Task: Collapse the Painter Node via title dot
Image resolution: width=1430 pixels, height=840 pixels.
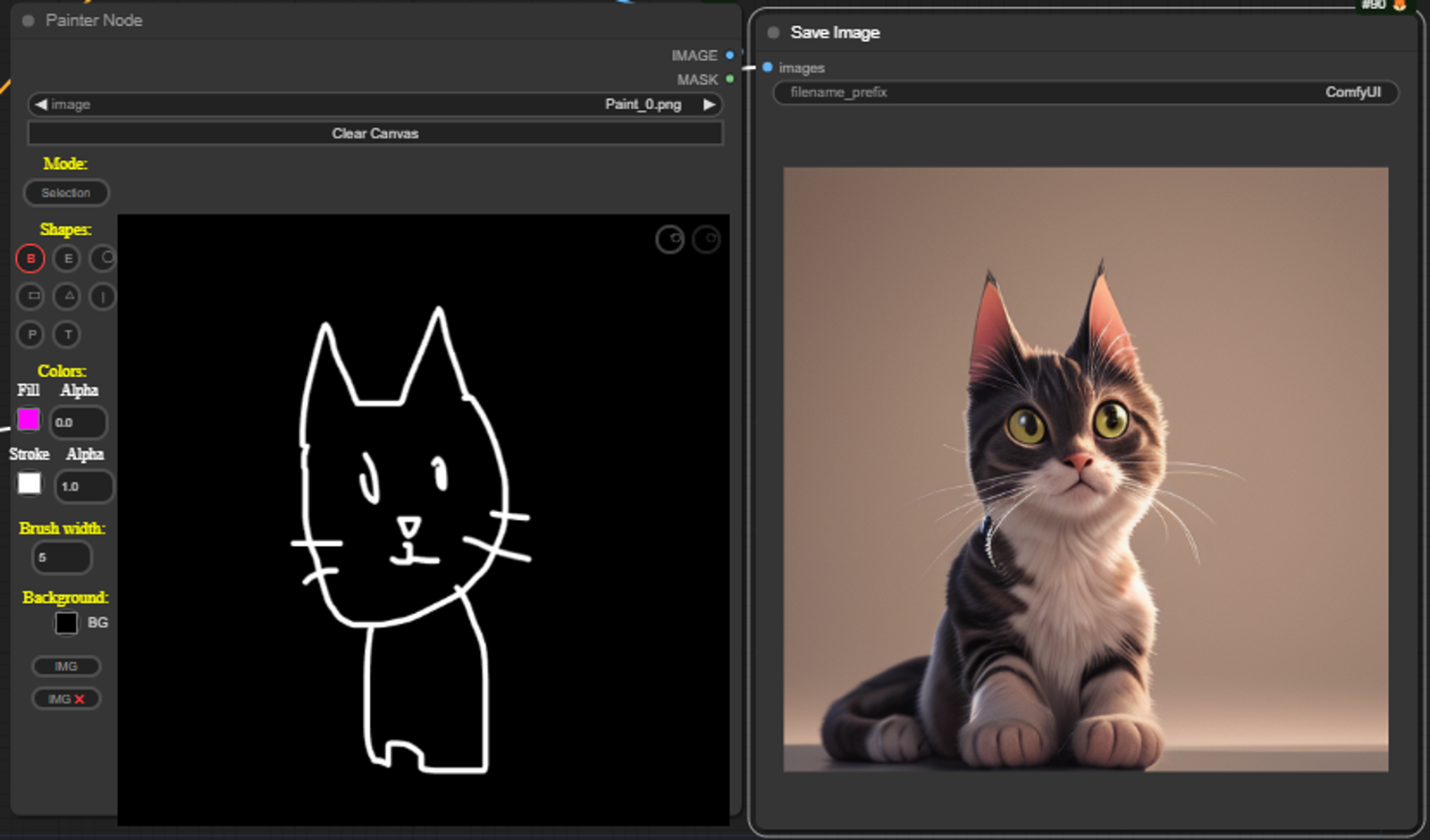Action: (x=29, y=21)
